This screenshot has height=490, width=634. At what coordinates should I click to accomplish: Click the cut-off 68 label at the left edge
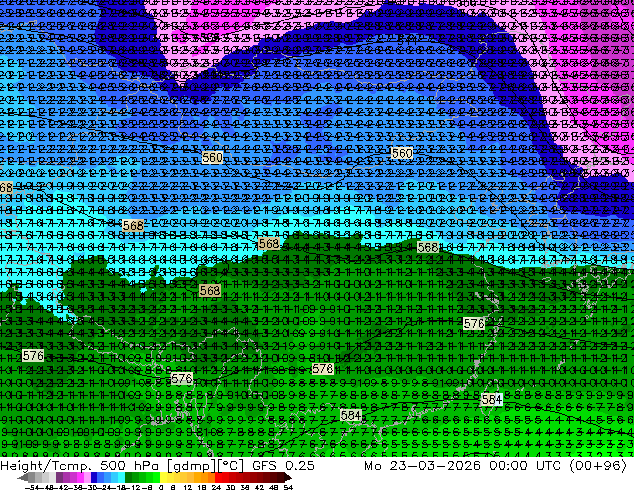point(6,188)
